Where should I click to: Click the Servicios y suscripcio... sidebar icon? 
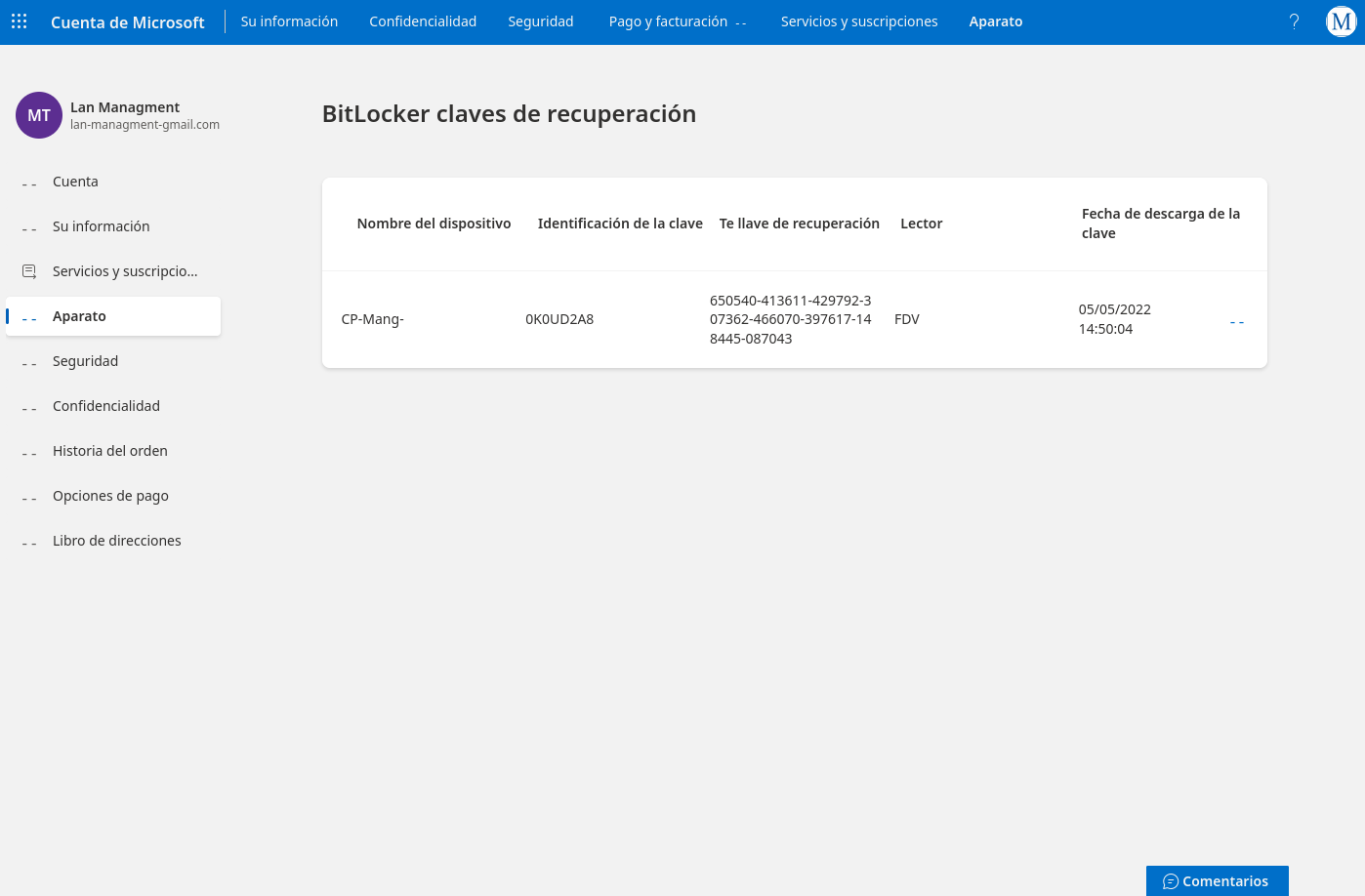coord(29,271)
